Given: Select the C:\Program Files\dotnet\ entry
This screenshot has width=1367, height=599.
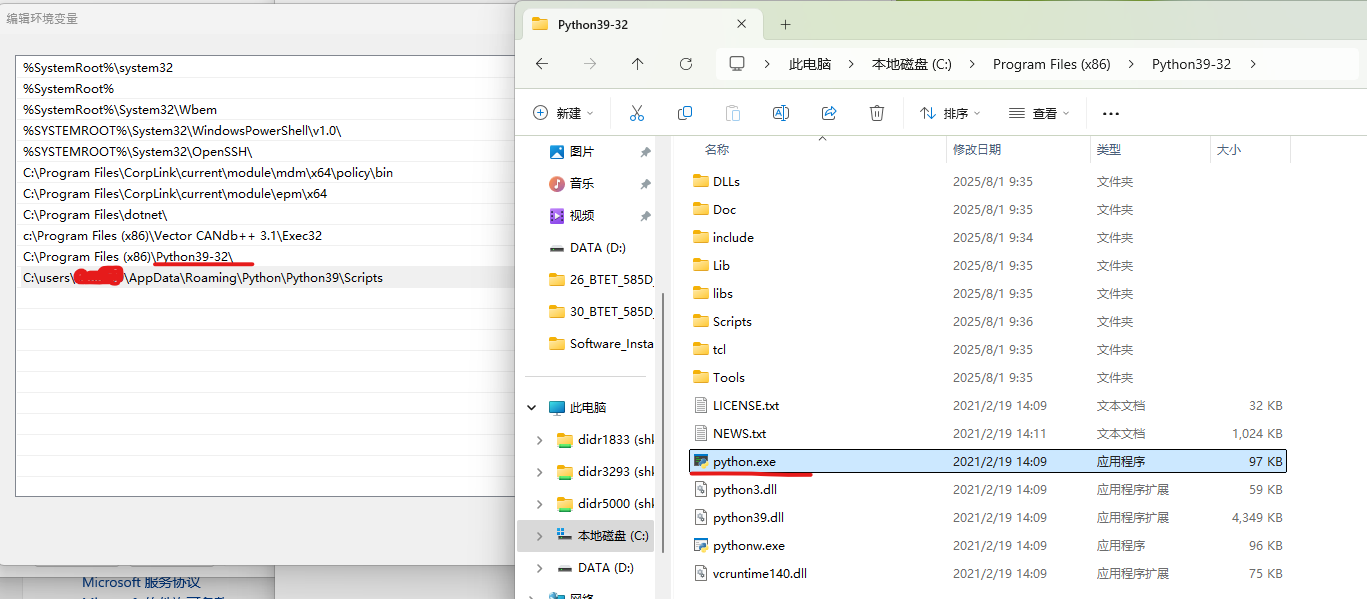Looking at the screenshot, I should [x=265, y=214].
